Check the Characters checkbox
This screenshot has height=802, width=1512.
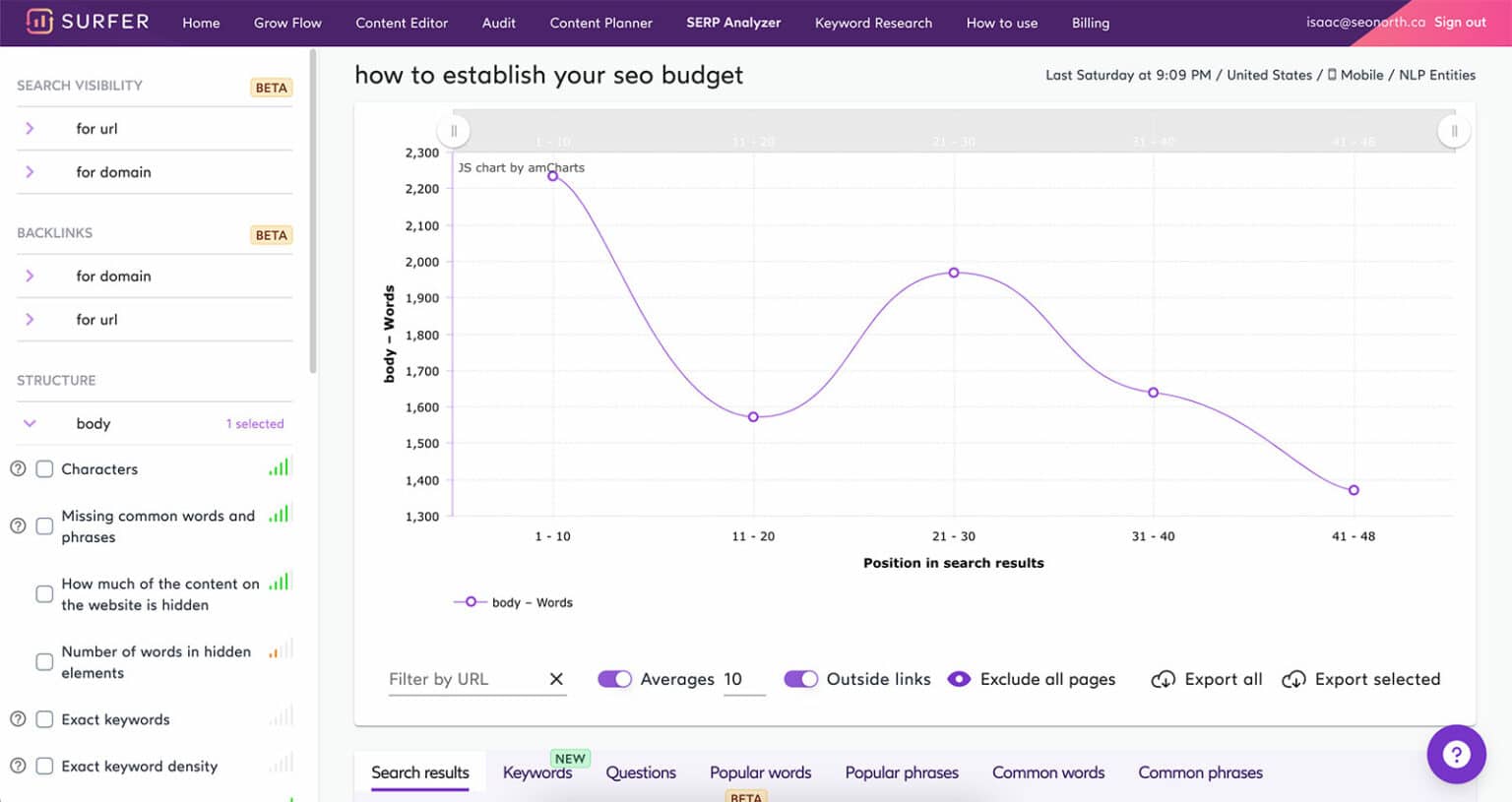(44, 469)
